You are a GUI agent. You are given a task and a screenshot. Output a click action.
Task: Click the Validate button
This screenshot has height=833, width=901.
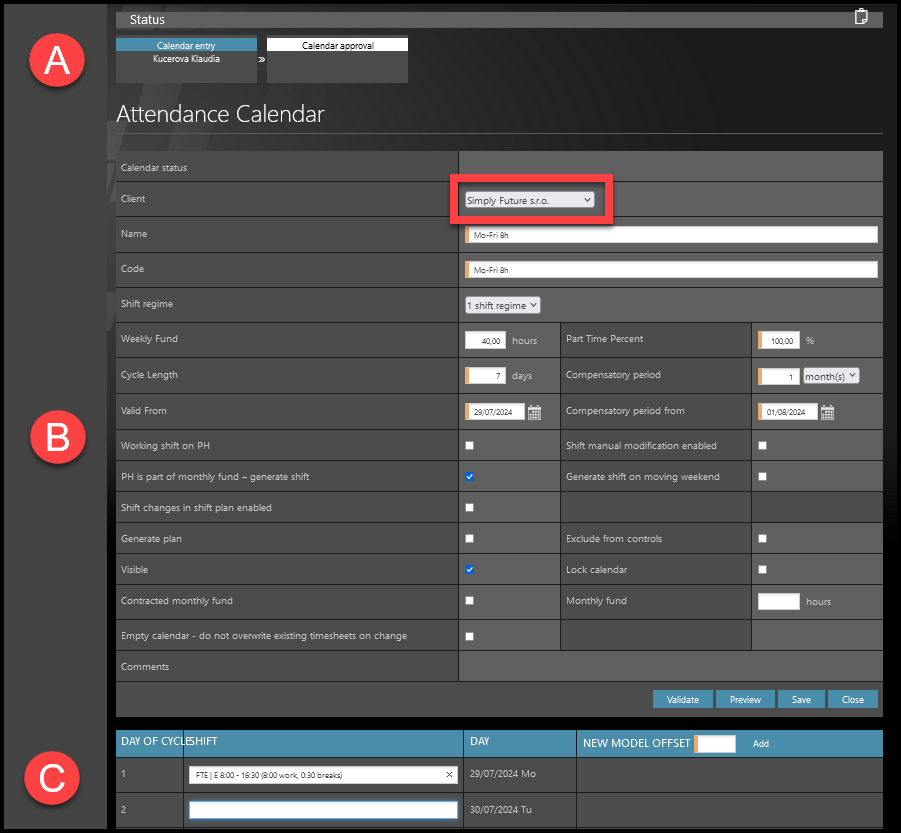(x=683, y=699)
